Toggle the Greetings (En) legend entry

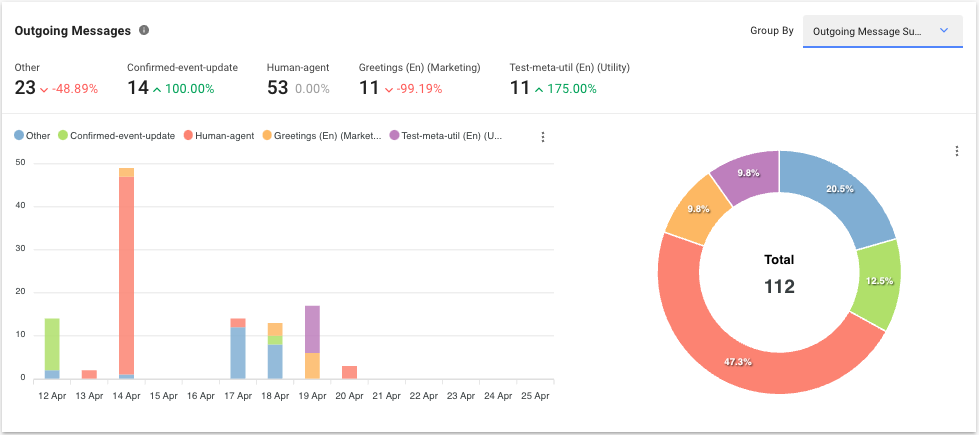pos(321,136)
